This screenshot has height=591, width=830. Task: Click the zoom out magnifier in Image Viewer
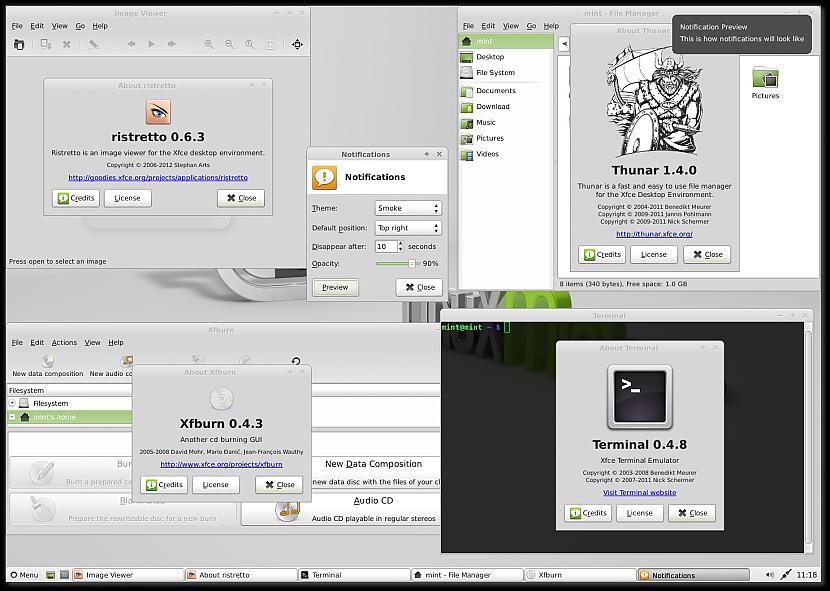point(229,44)
